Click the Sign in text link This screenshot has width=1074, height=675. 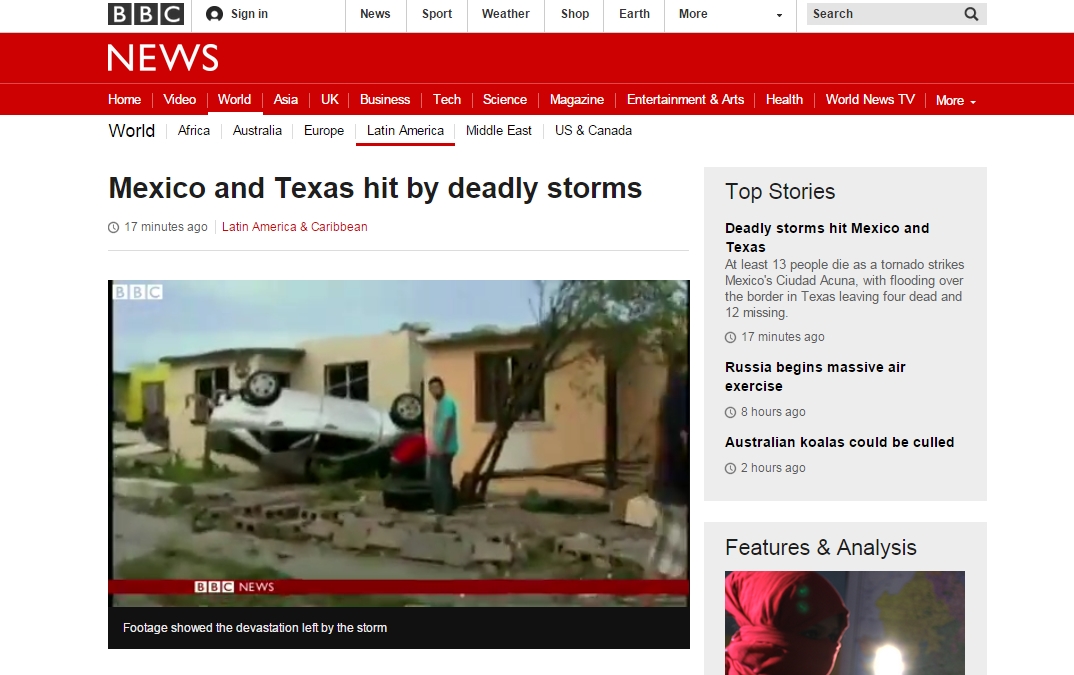tap(249, 14)
